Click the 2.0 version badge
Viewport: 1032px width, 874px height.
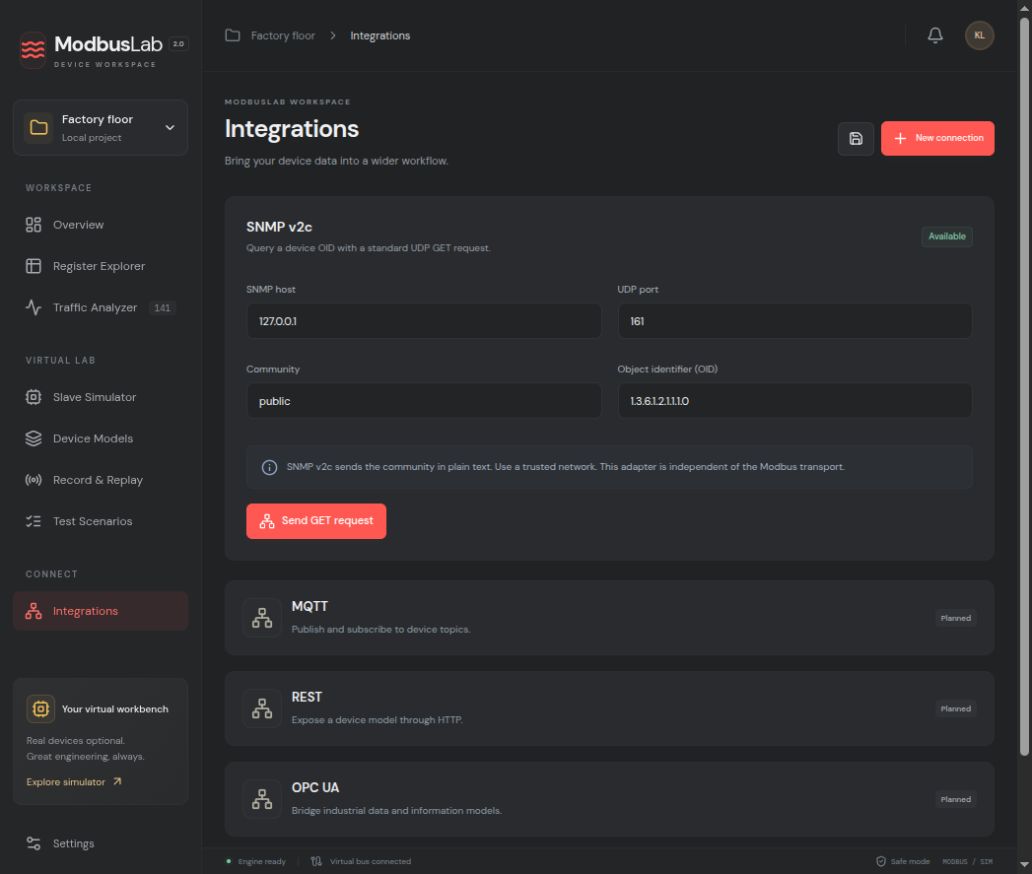click(x=178, y=44)
